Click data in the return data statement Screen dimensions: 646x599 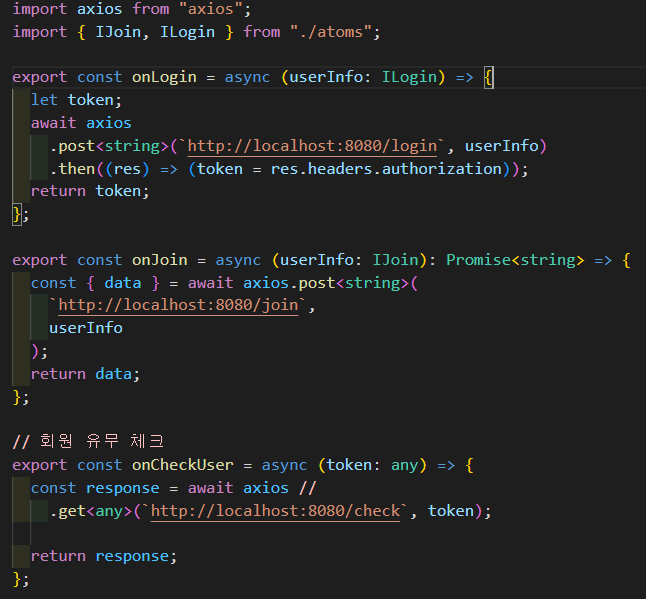click(x=113, y=374)
